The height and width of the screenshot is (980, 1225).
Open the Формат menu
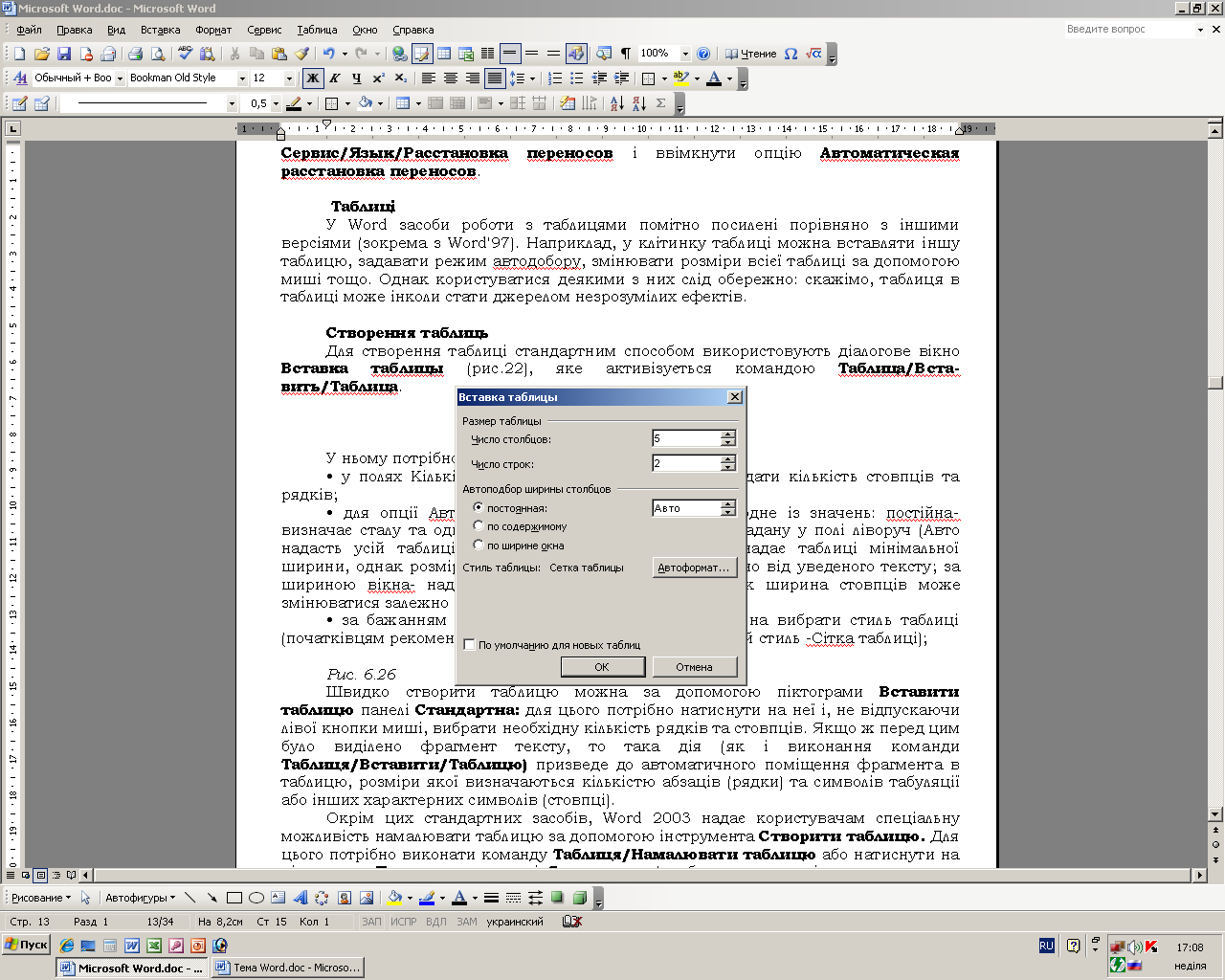coord(213,30)
